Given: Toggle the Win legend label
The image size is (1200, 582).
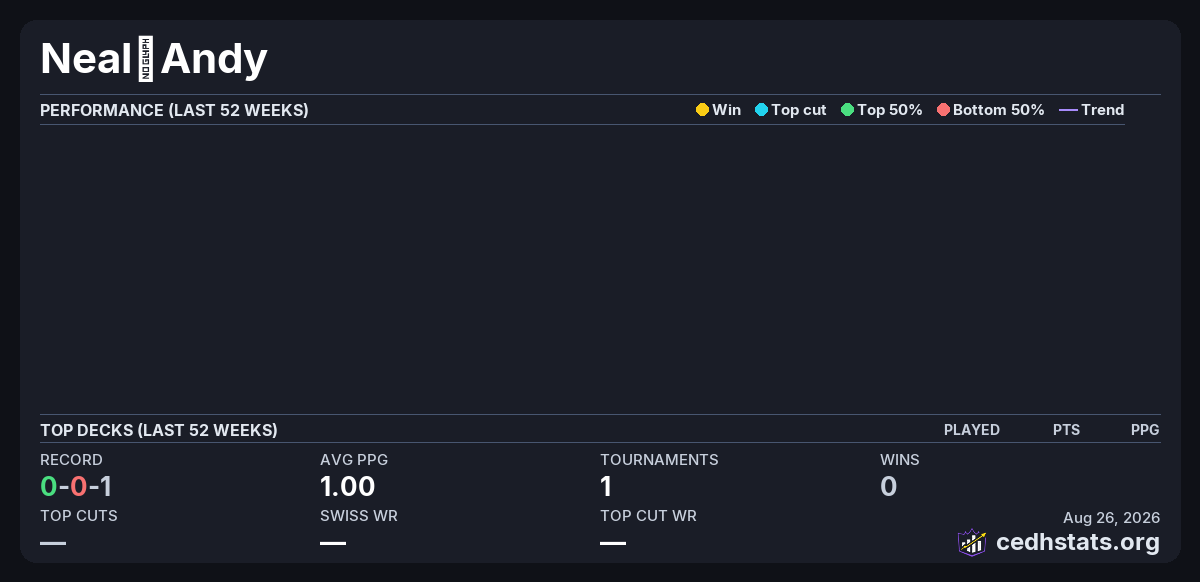Looking at the screenshot, I should (726, 110).
